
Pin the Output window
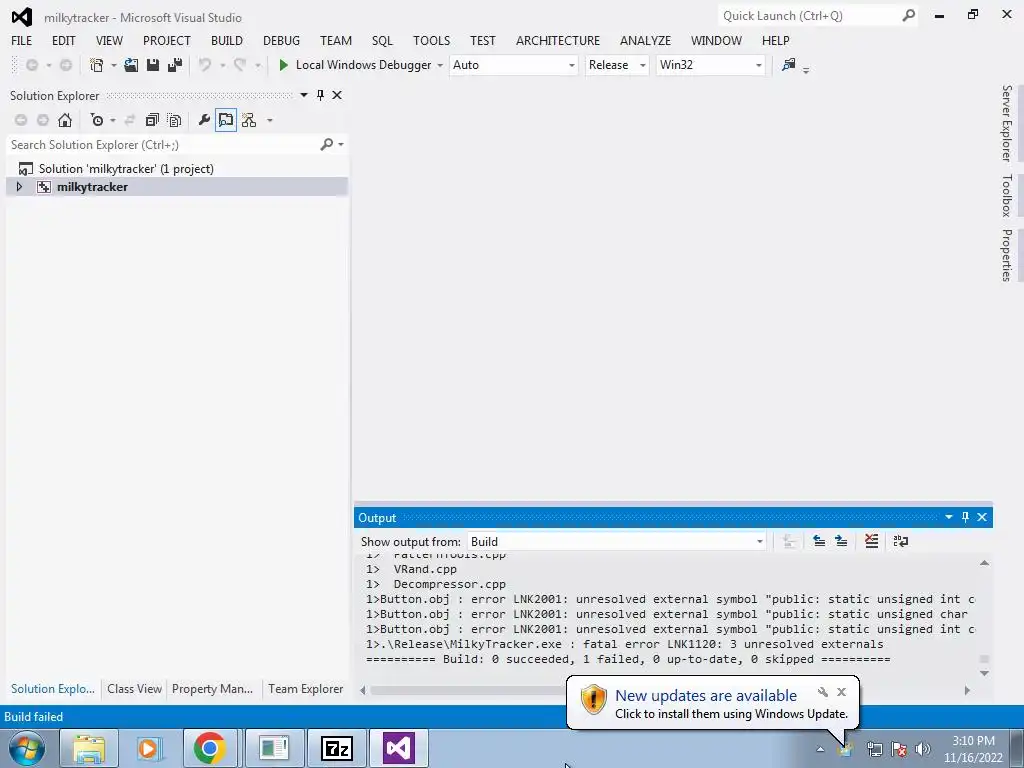click(965, 517)
